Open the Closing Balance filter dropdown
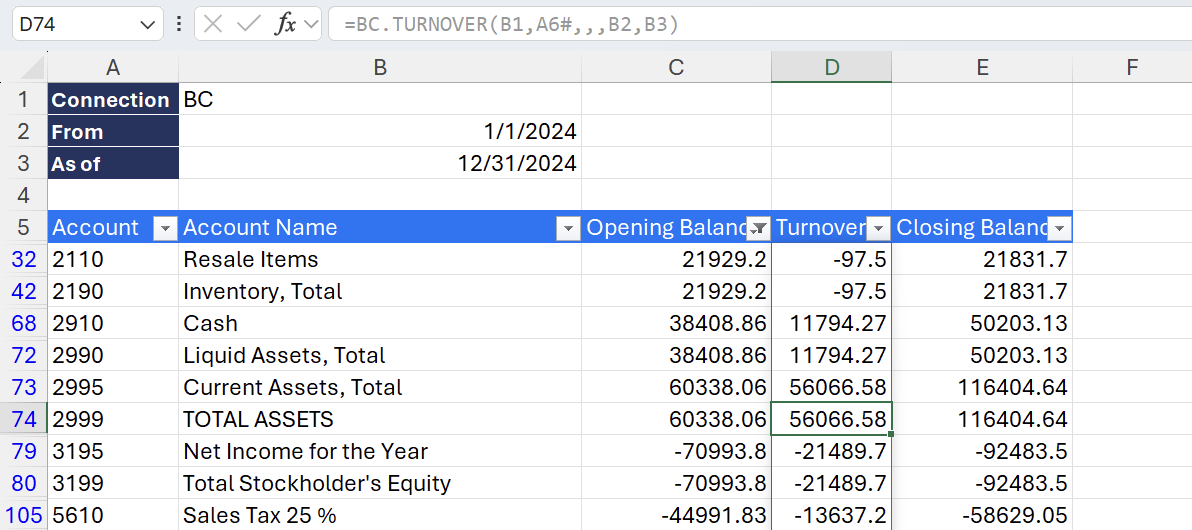1192x530 pixels. [1059, 228]
